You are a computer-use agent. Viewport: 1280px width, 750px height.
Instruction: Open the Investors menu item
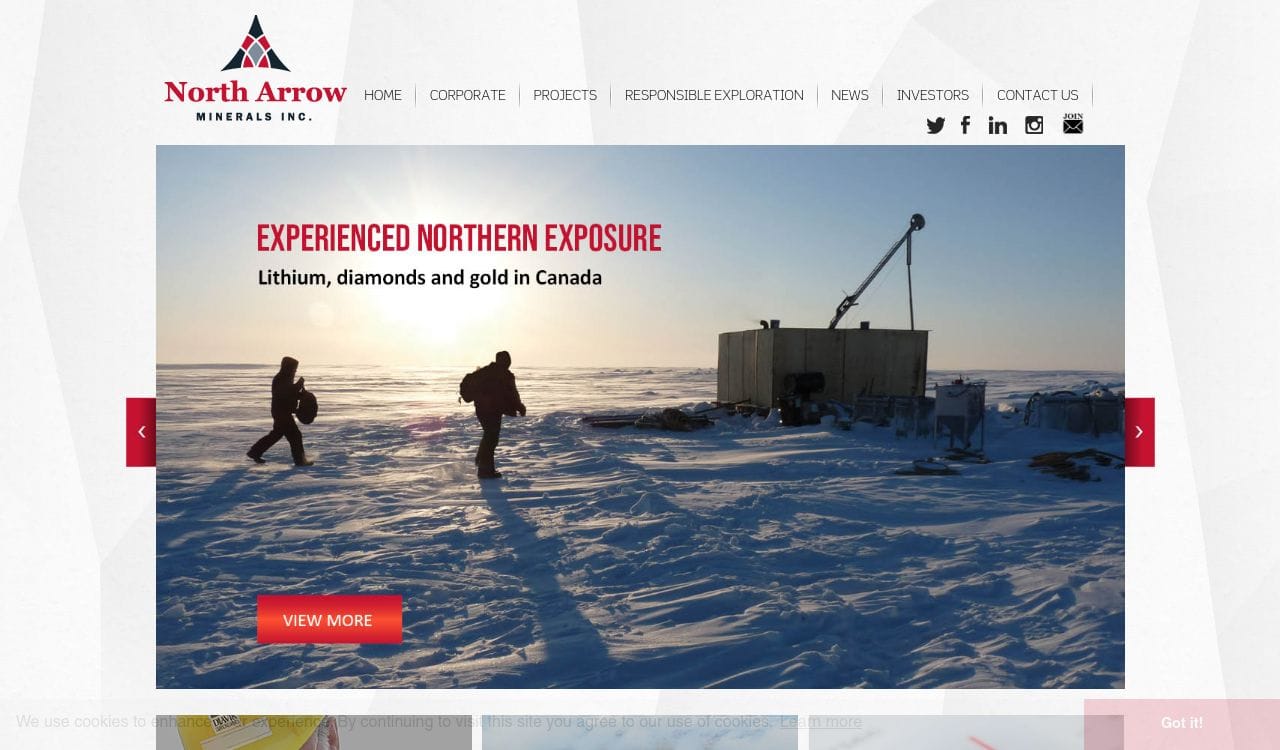(x=933, y=95)
